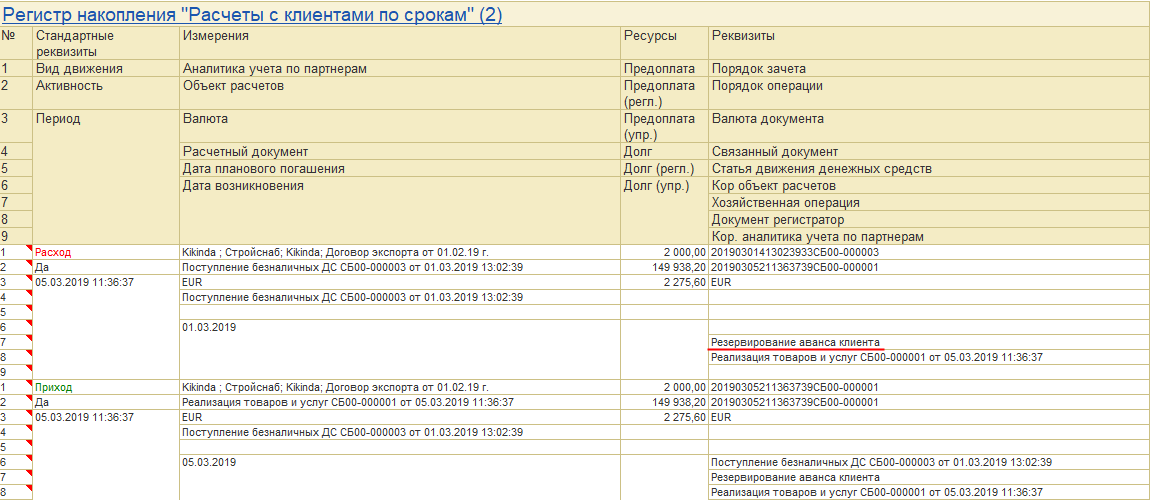
Task: Select the 'Стандартные реквизиты' column header
Action: pos(106,43)
